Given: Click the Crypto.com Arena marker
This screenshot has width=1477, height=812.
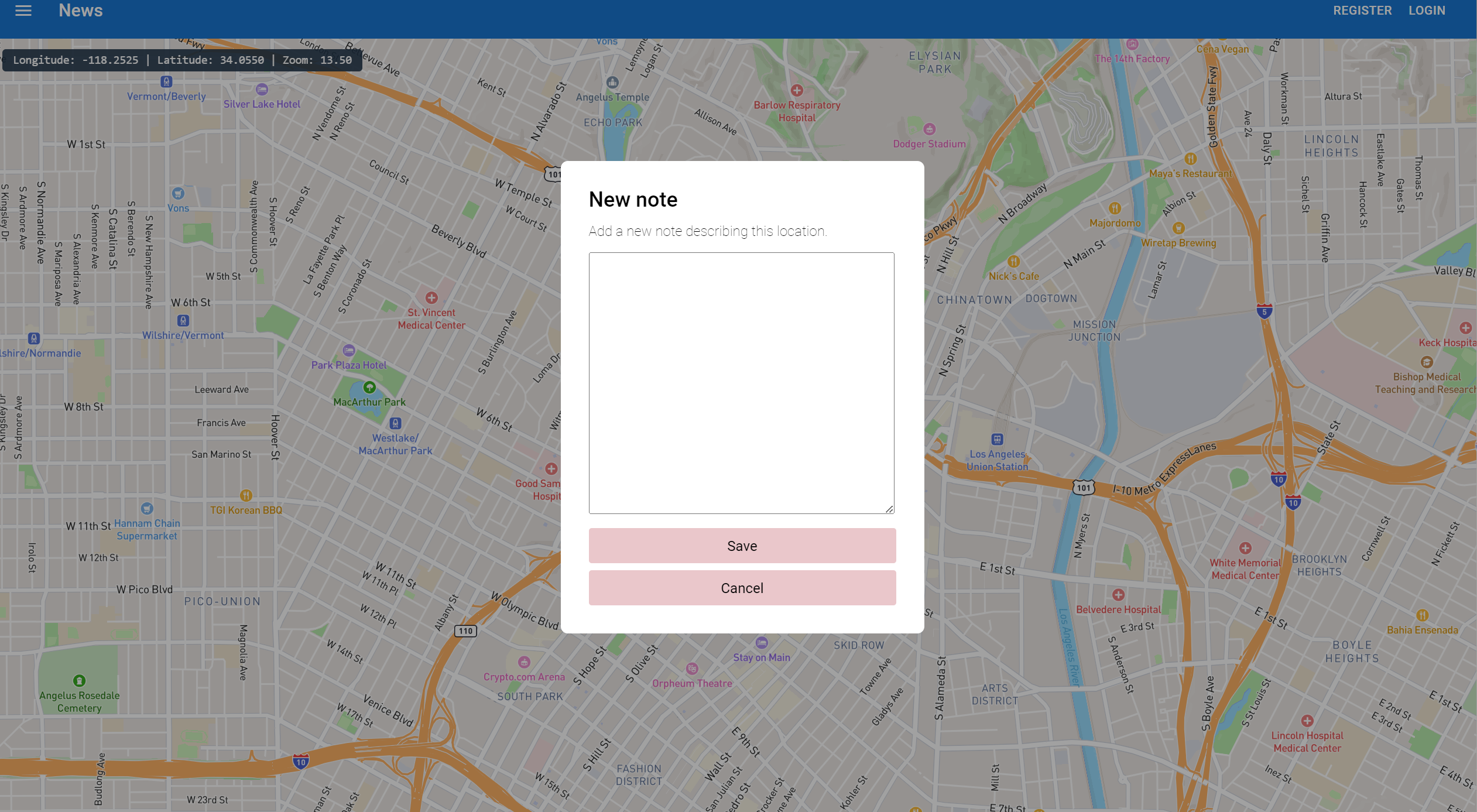Looking at the screenshot, I should point(524,662).
